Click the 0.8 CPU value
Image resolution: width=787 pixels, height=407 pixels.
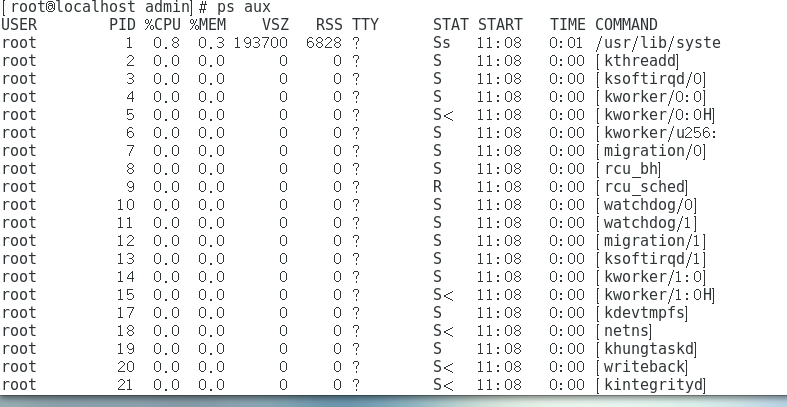click(x=166, y=43)
